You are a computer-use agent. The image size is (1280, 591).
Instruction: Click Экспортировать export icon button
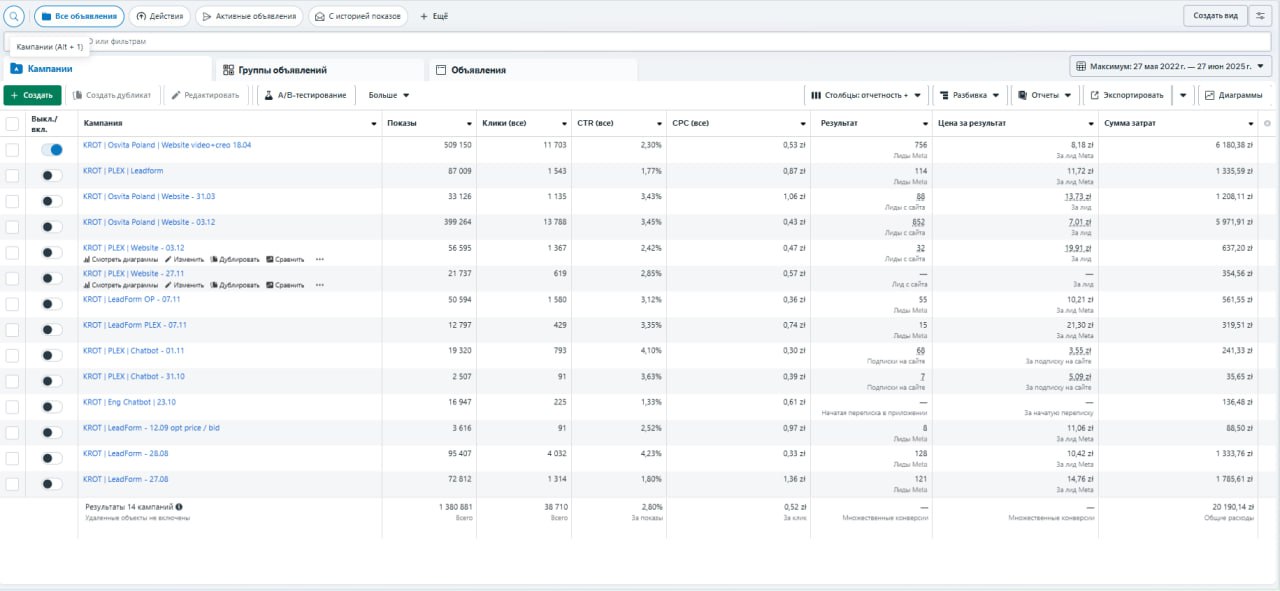(1126, 95)
